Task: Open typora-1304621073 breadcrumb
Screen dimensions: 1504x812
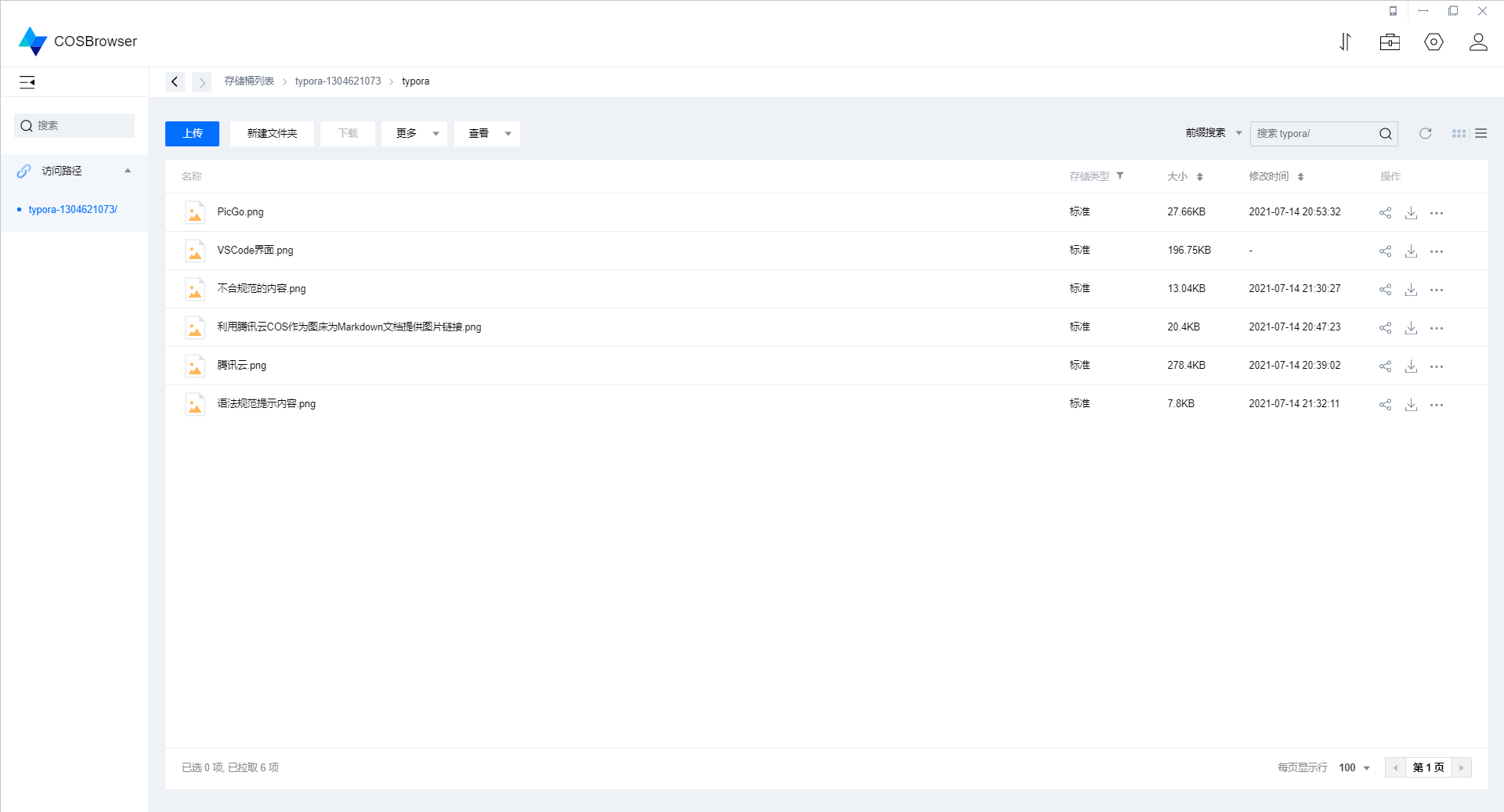Action: pyautogui.click(x=338, y=81)
